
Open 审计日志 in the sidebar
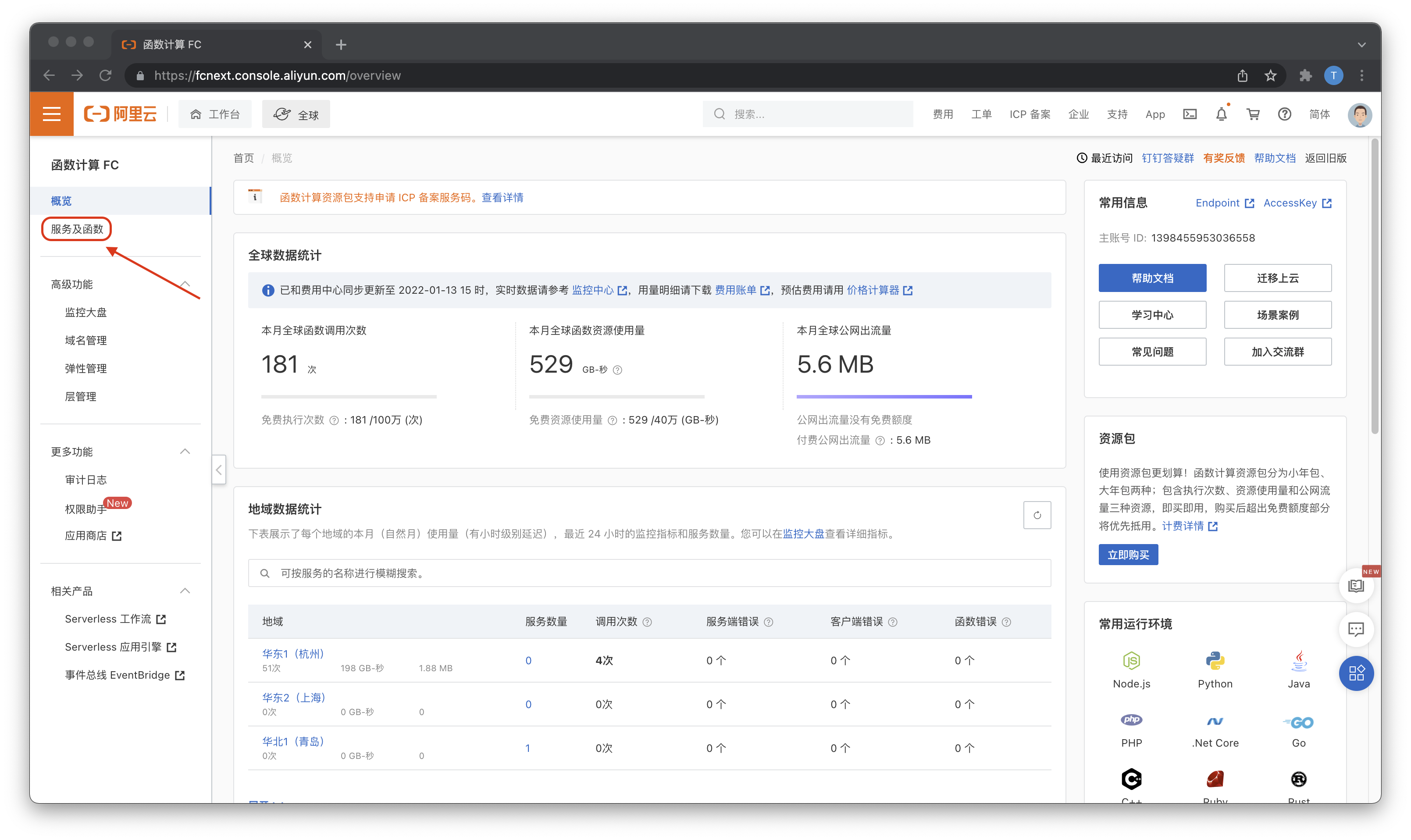86,480
